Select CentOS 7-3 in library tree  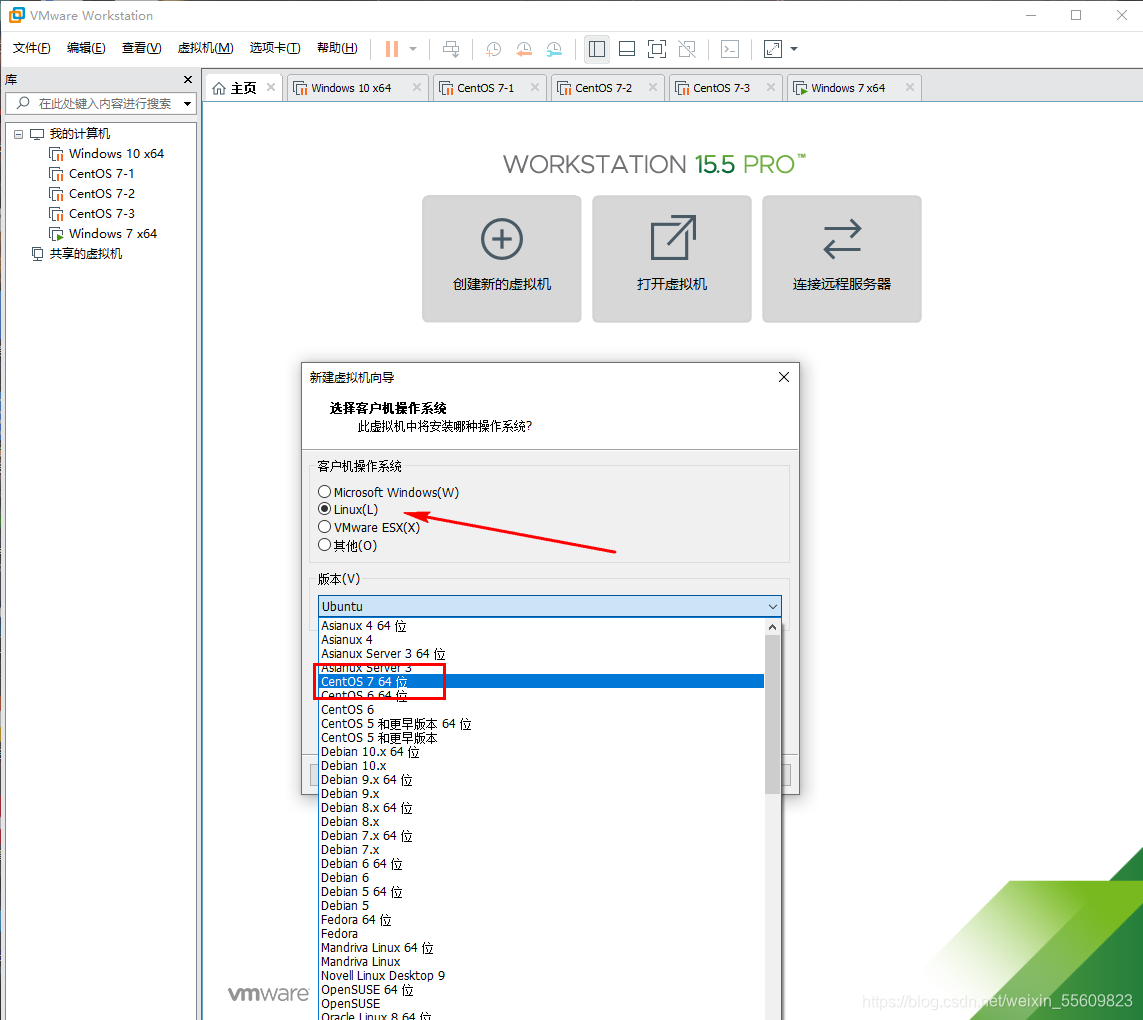[101, 214]
